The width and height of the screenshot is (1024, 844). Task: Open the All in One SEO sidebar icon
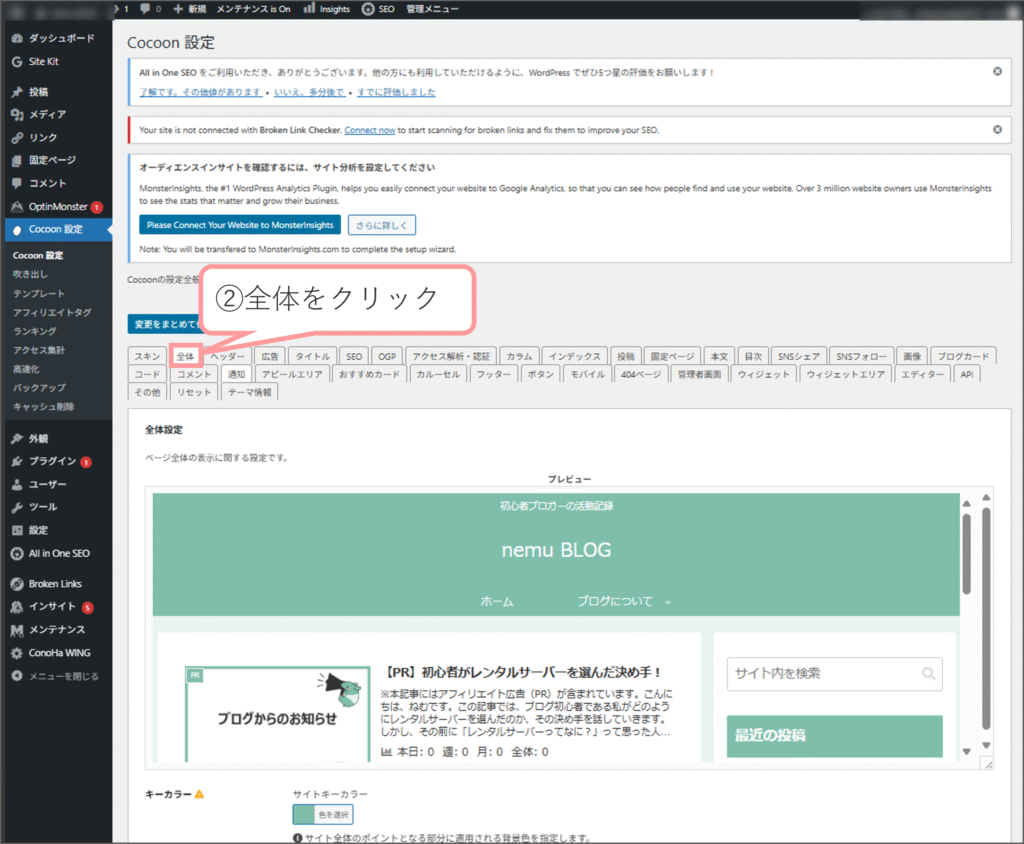[17, 553]
